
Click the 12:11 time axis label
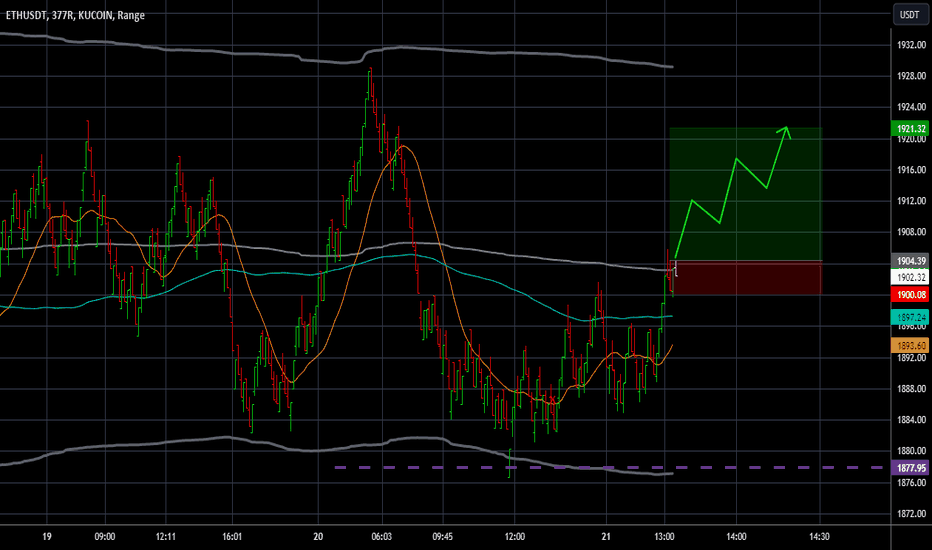[x=165, y=536]
